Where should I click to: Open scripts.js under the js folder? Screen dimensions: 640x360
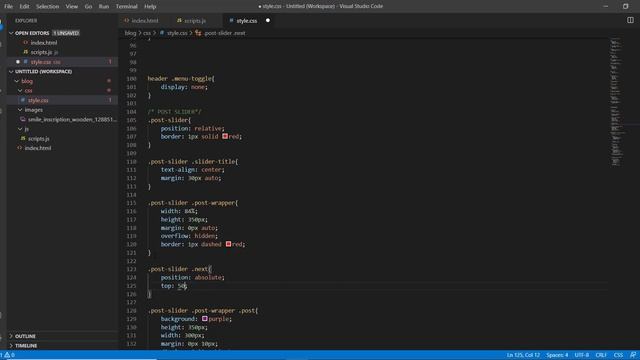[39, 139]
